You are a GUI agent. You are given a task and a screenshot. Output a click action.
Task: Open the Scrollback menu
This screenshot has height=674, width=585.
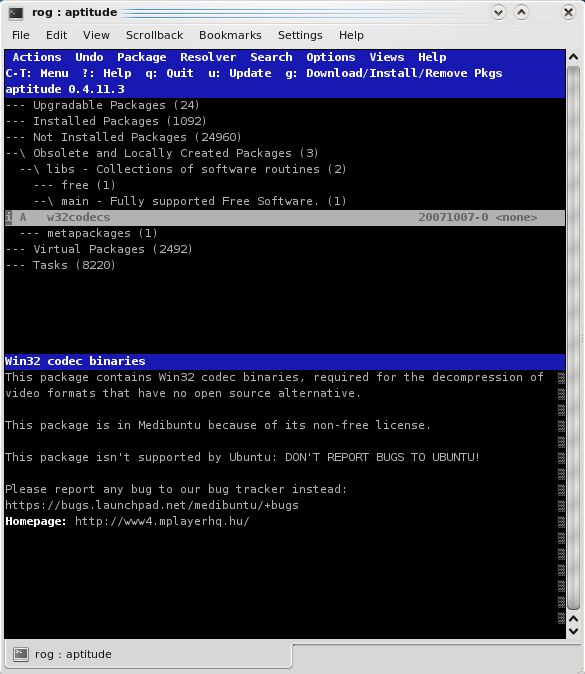(x=154, y=35)
